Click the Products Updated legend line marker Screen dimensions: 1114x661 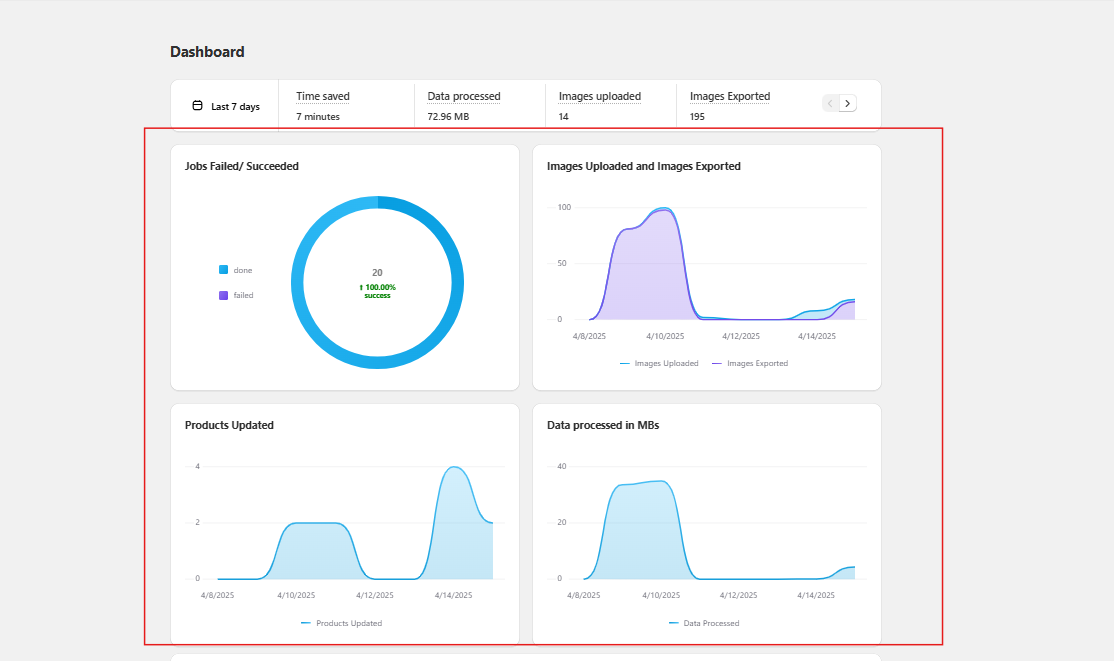306,623
